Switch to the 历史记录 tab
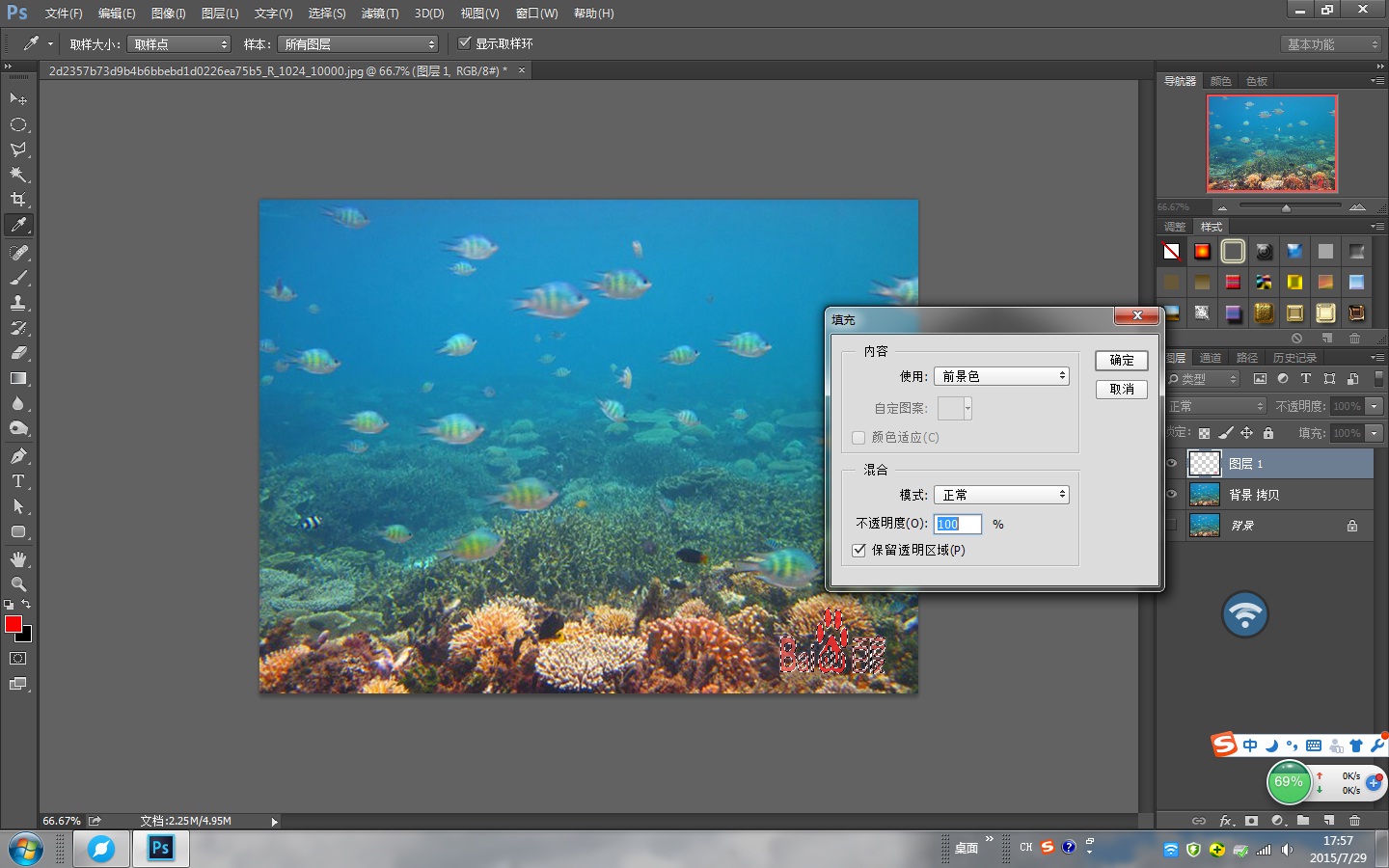The width and height of the screenshot is (1389, 868). pos(1294,358)
